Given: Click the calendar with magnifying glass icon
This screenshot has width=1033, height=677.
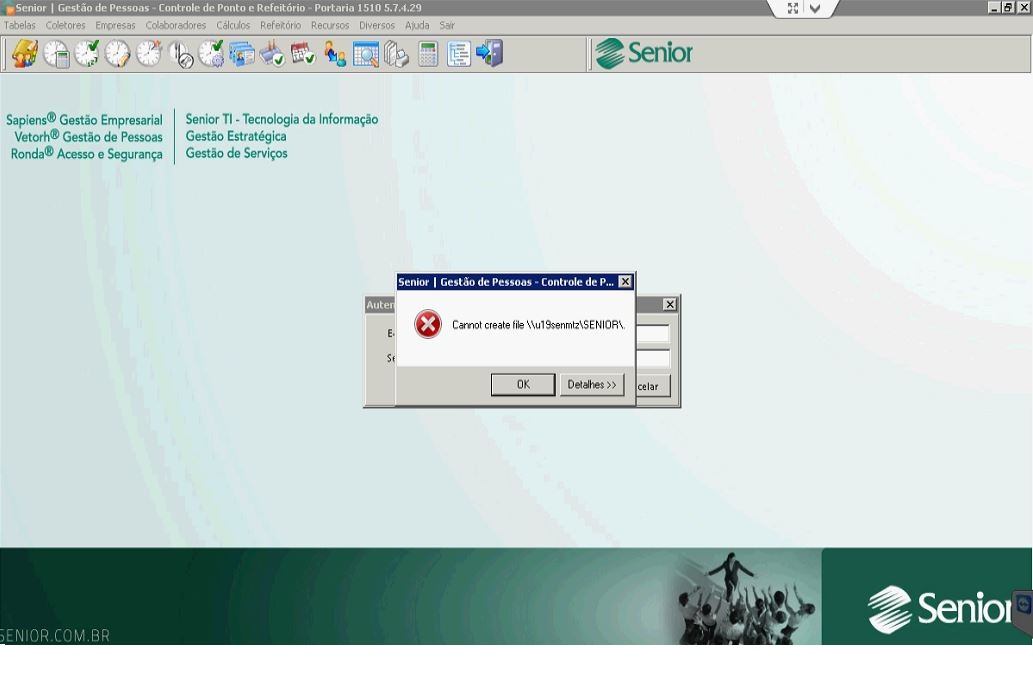Looking at the screenshot, I should click(366, 54).
